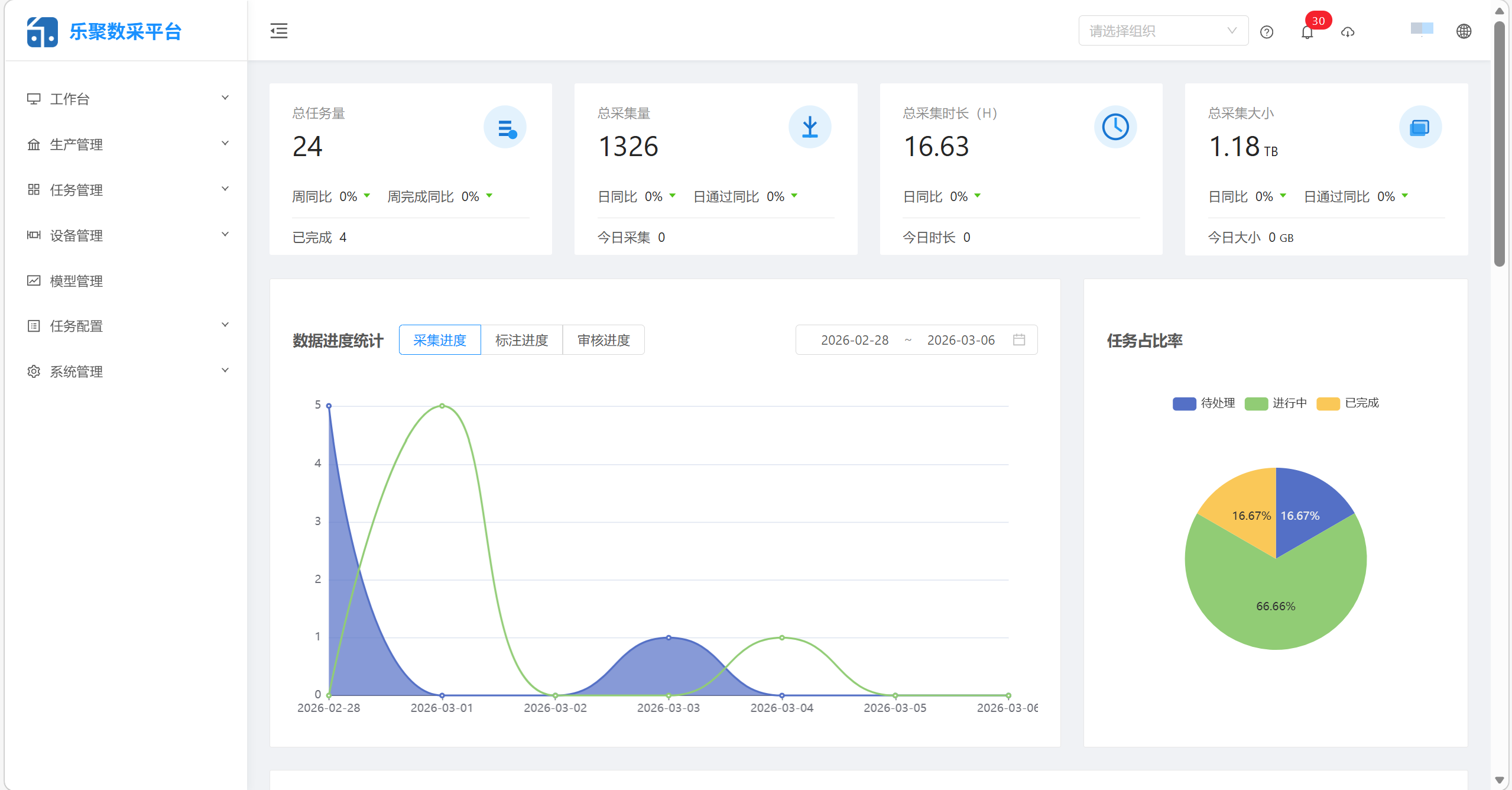Toggle 已完成 in pie chart legend
The width and height of the screenshot is (1512, 790).
(x=1348, y=403)
